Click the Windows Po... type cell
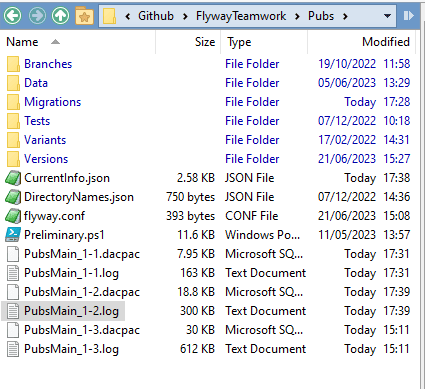 [263, 235]
